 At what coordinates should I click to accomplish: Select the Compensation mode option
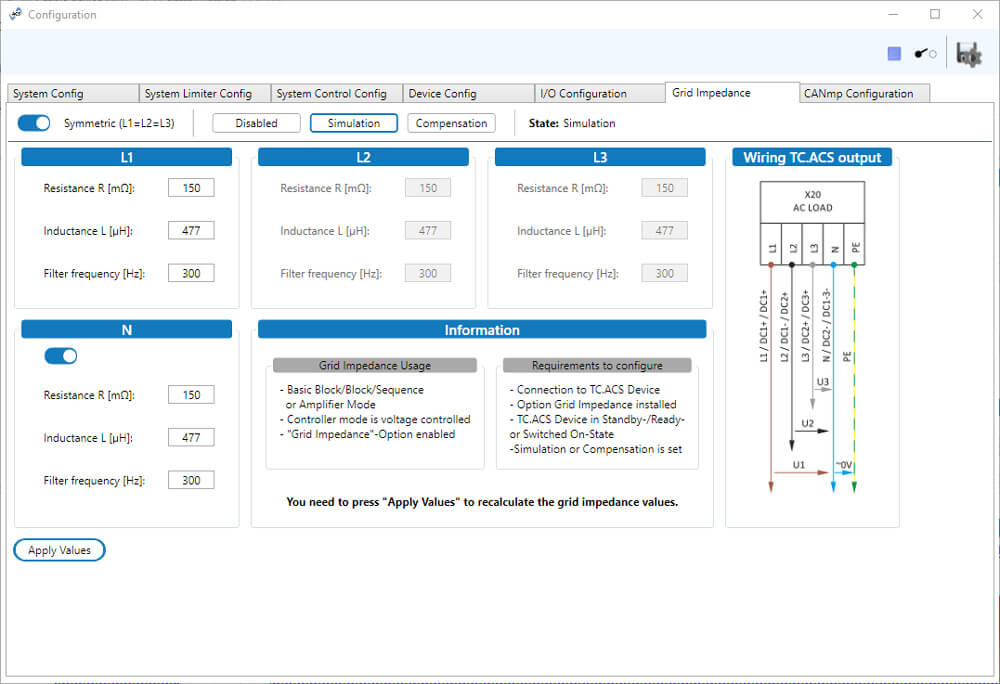[451, 123]
